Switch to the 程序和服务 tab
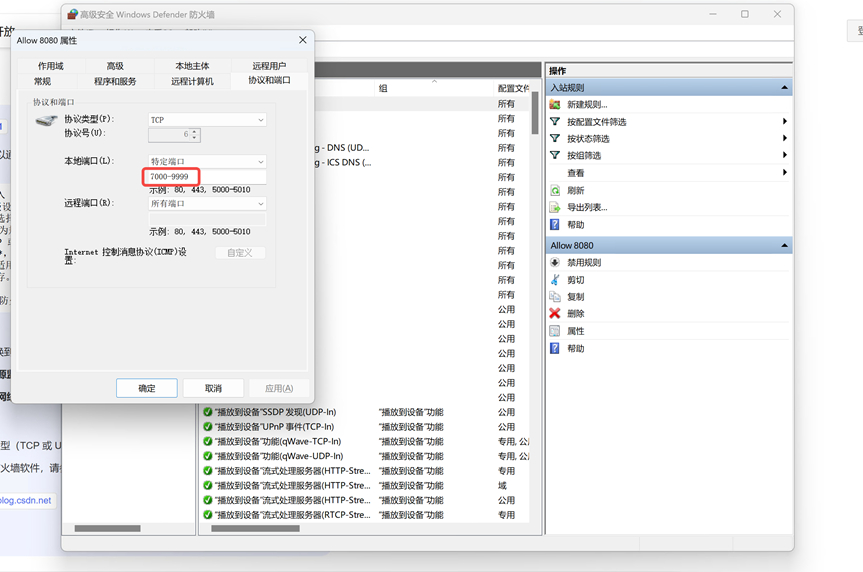Image resolution: width=863 pixels, height=572 pixels. click(115, 81)
